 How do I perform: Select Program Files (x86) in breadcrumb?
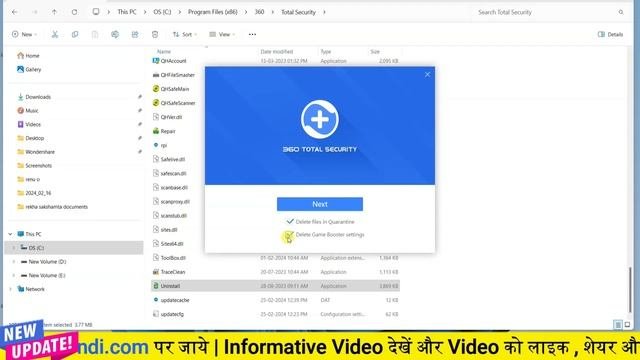click(x=213, y=12)
